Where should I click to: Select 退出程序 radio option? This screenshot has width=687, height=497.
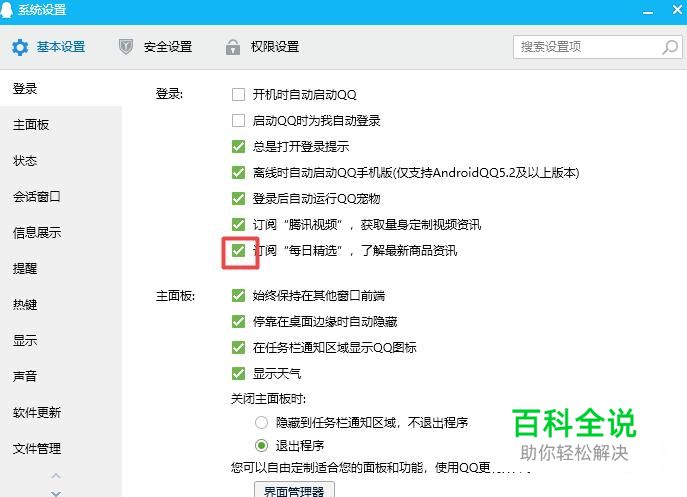pos(262,446)
